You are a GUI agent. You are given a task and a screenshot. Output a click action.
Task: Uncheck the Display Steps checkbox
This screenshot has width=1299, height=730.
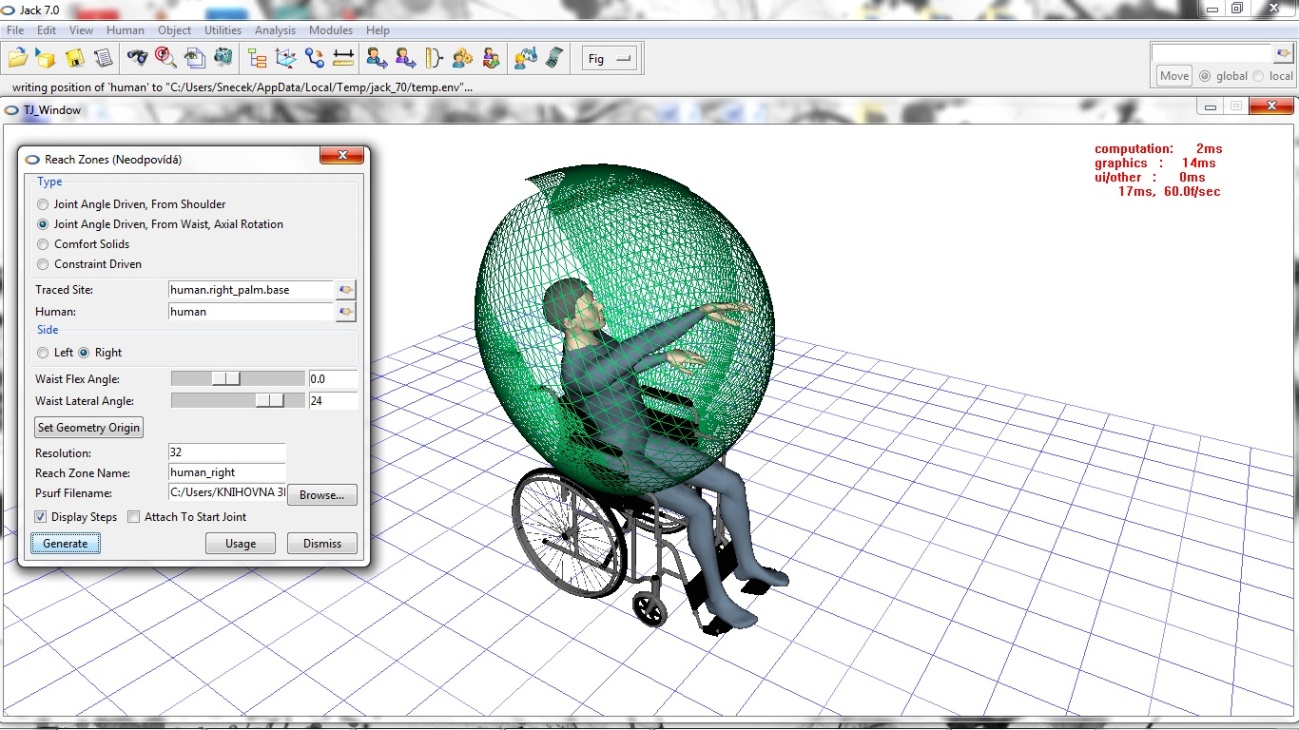41,517
